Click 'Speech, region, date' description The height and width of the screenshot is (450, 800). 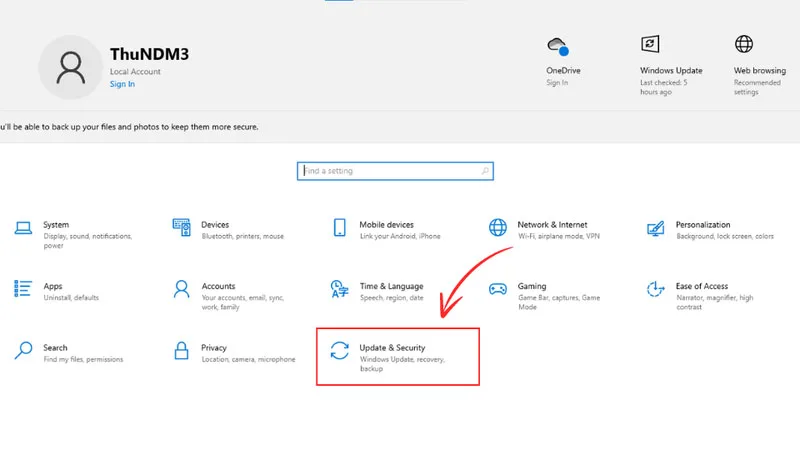pyautogui.click(x=391, y=297)
